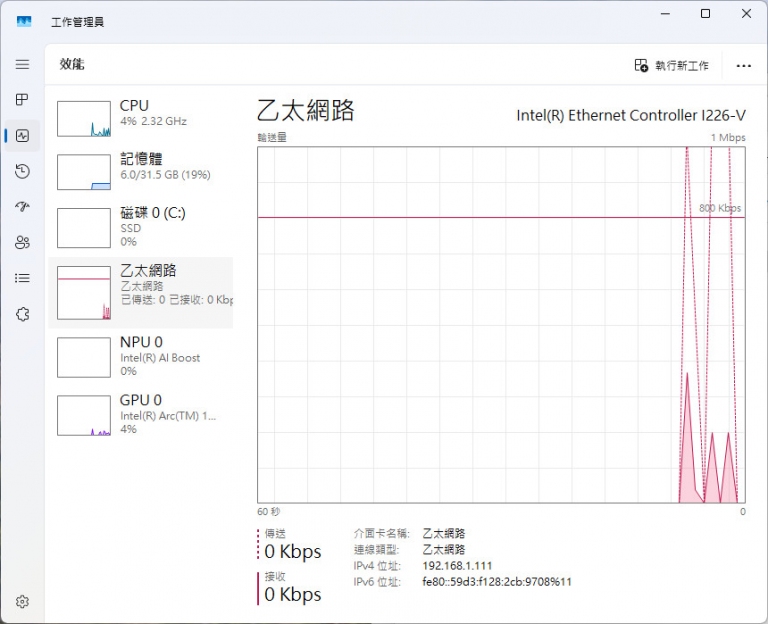This screenshot has height=624, width=768.
Task: Click the Task Manager app icon
Action: tap(24, 22)
